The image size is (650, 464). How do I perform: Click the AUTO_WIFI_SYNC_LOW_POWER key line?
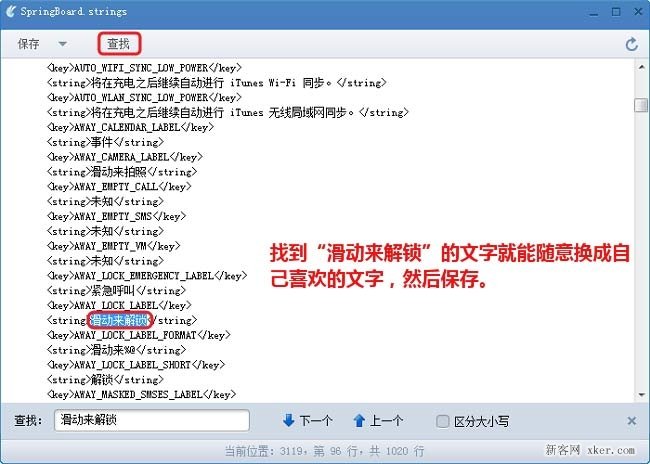[144, 68]
